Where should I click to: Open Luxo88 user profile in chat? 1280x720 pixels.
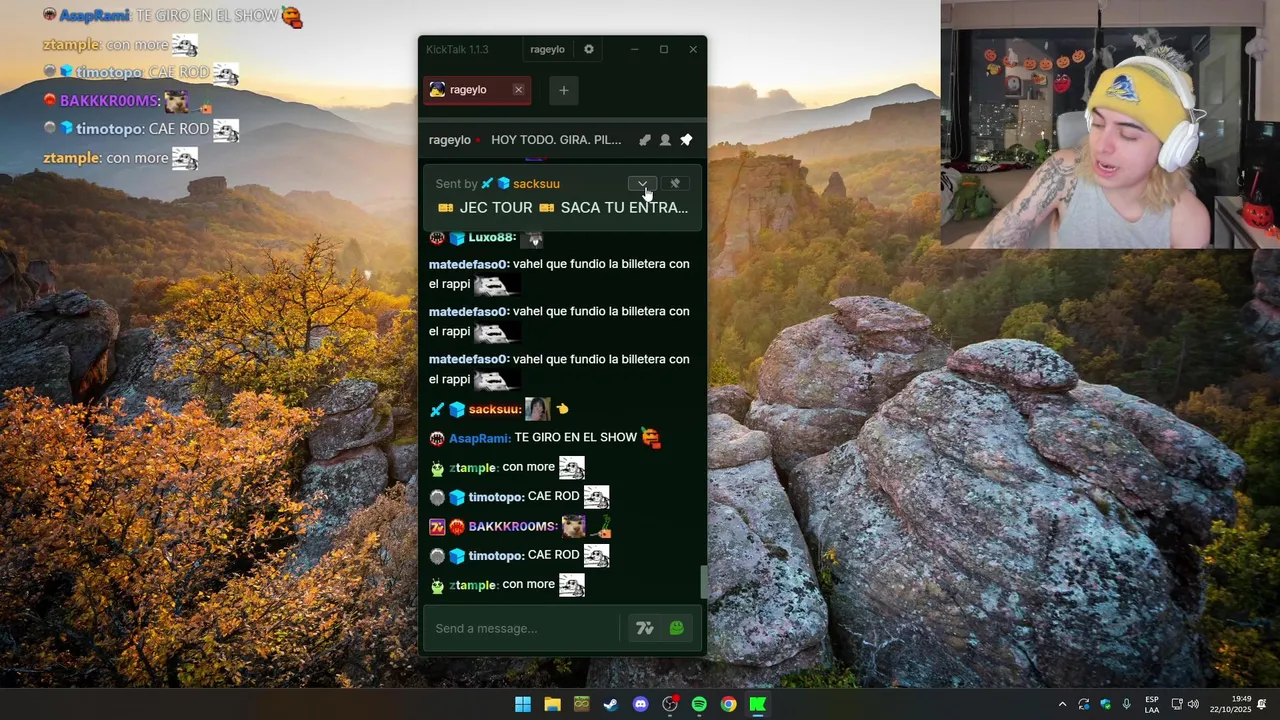click(x=492, y=238)
